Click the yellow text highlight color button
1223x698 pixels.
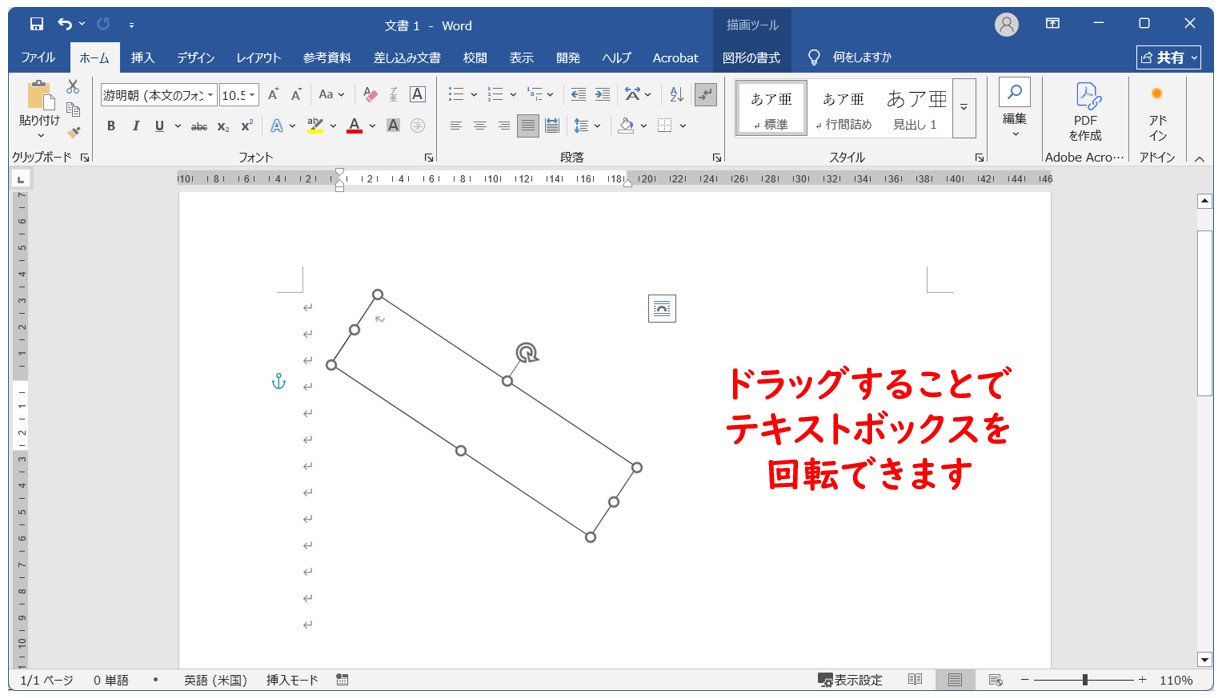315,126
